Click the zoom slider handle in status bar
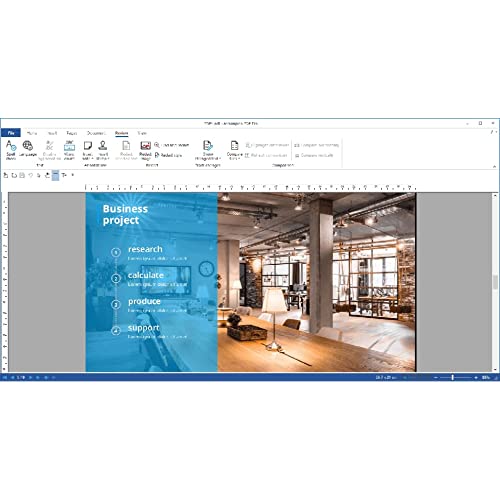The width and height of the screenshot is (500, 500). pyautogui.click(x=452, y=377)
